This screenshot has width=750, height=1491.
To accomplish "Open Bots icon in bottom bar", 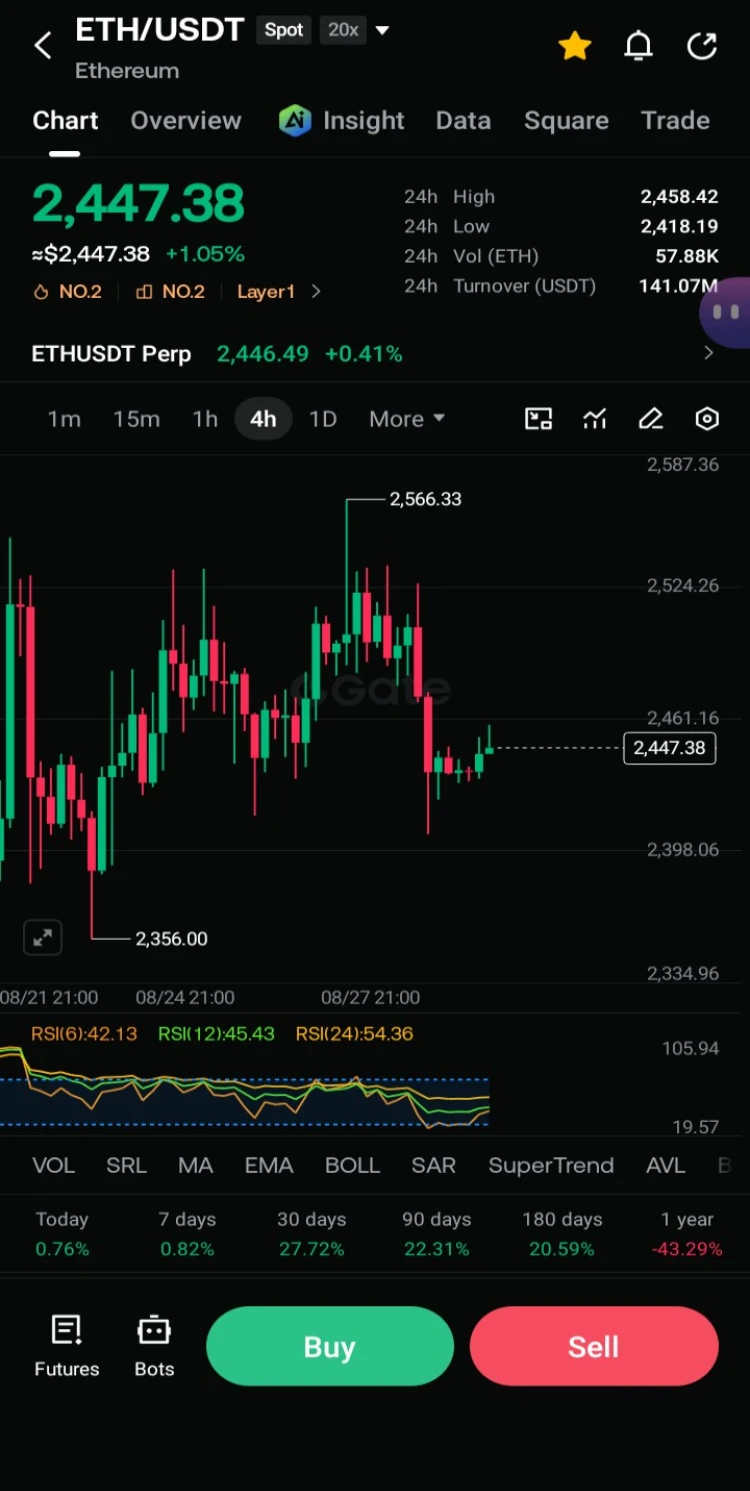I will pyautogui.click(x=154, y=1330).
